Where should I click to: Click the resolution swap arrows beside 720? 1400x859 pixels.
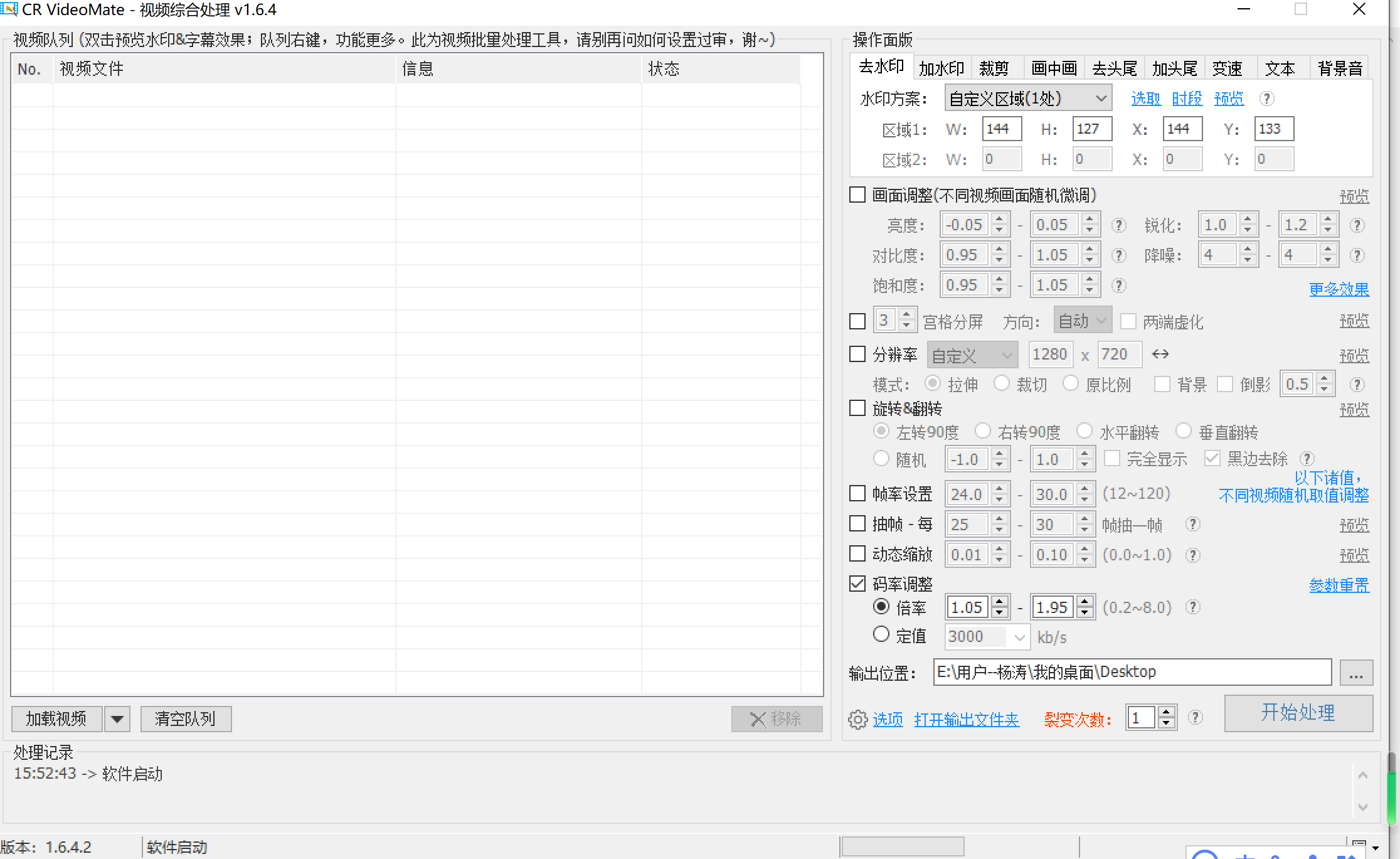1160,354
